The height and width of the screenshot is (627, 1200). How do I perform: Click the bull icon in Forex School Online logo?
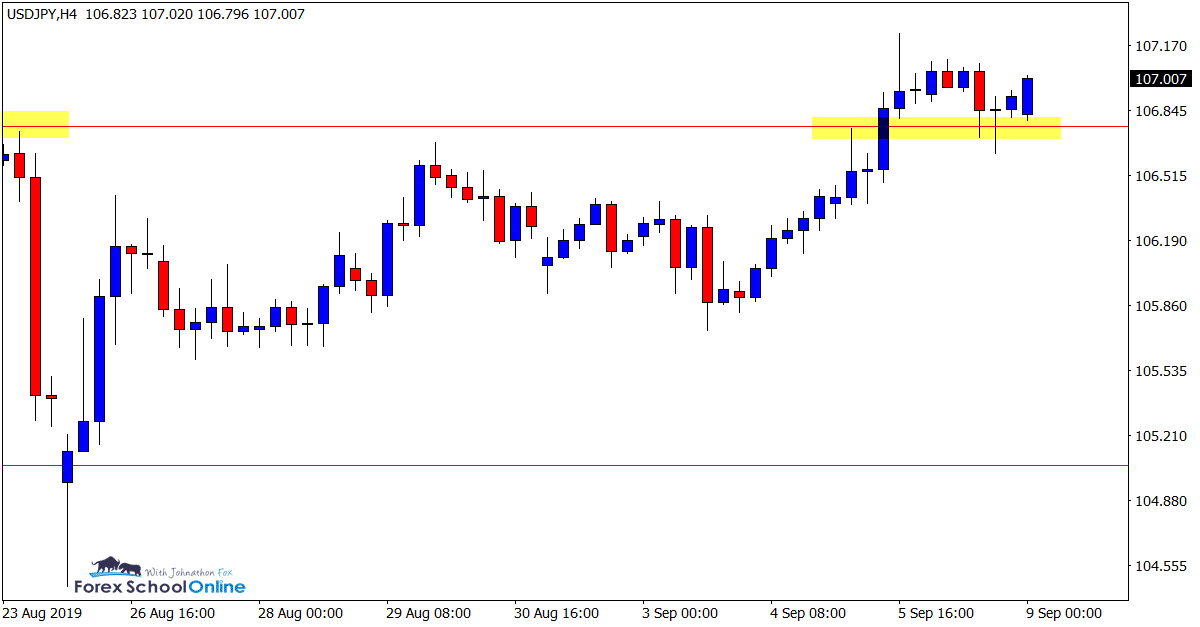coord(109,567)
